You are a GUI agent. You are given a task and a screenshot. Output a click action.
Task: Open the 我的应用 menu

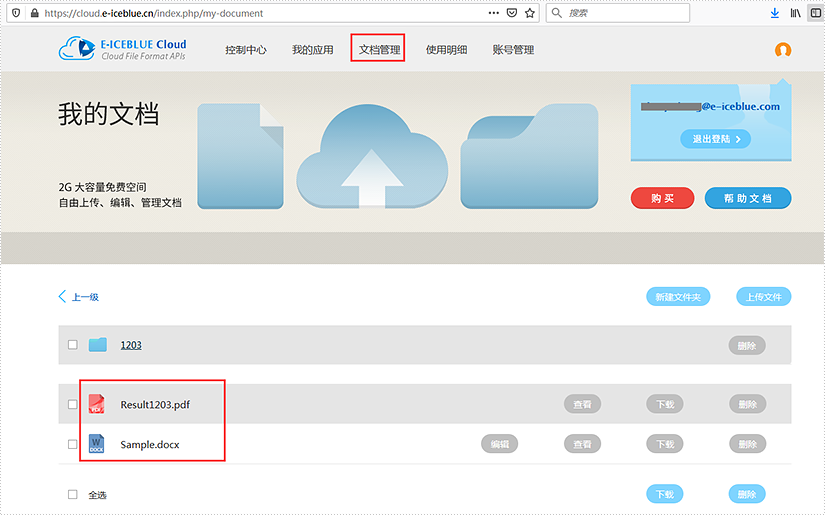click(313, 50)
